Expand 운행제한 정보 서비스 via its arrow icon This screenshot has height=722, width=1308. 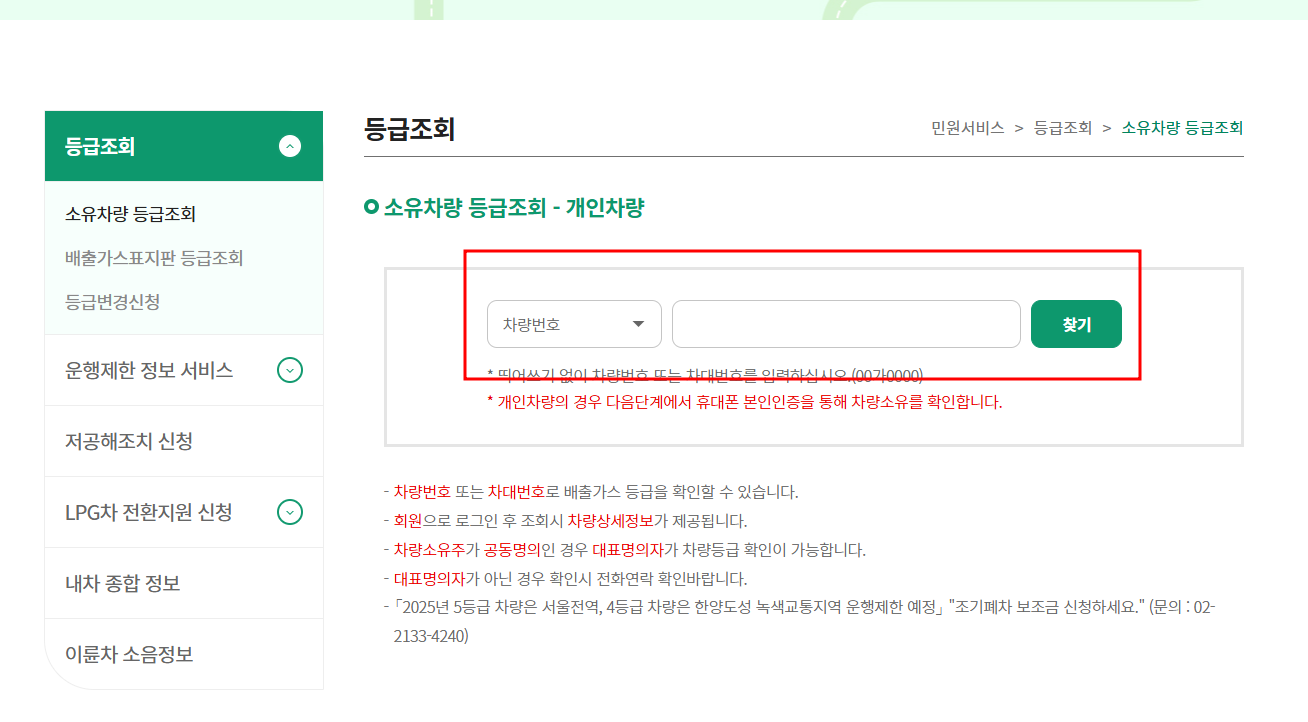pos(289,370)
